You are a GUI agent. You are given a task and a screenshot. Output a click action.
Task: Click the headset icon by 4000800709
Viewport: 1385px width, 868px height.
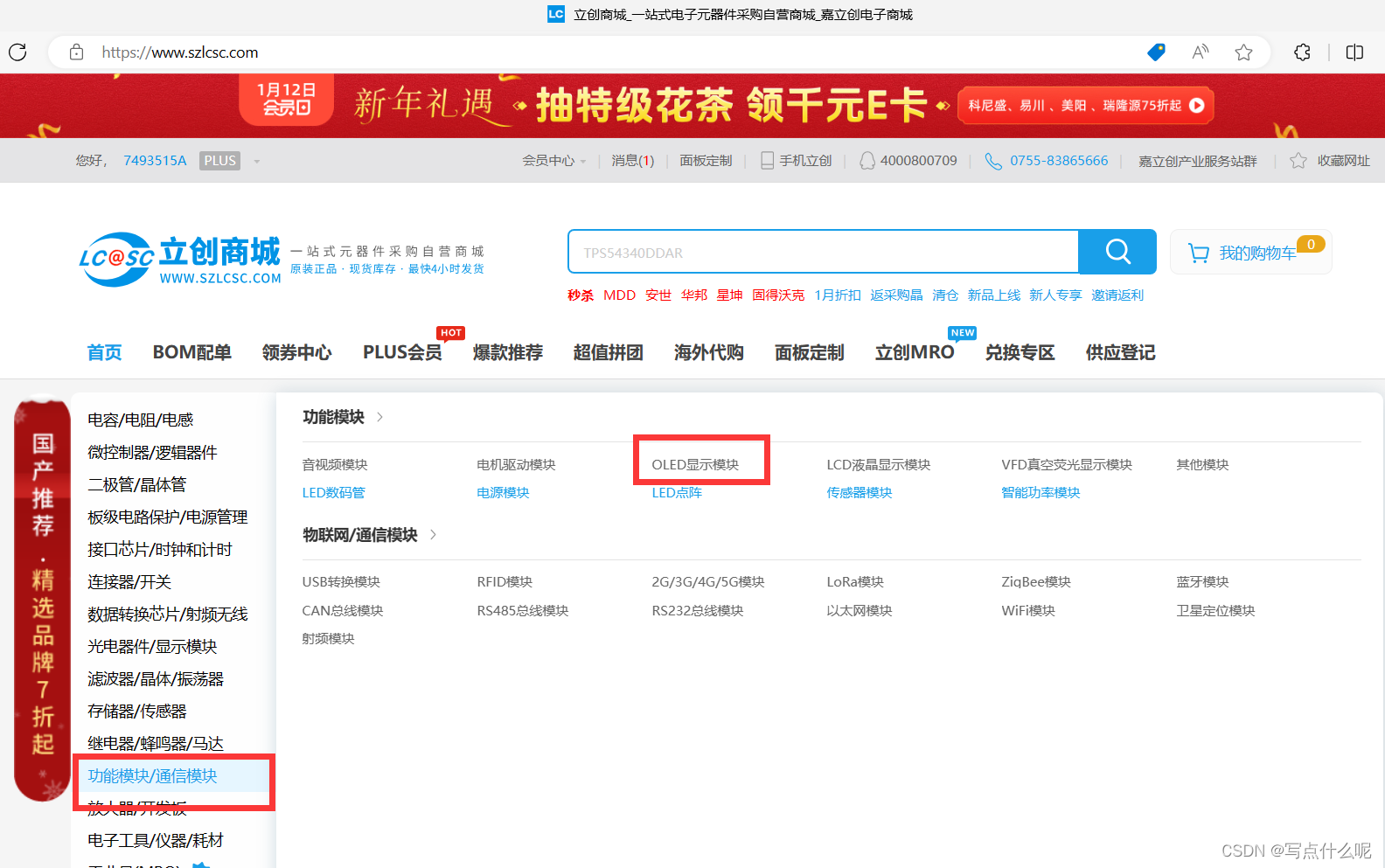(x=866, y=161)
